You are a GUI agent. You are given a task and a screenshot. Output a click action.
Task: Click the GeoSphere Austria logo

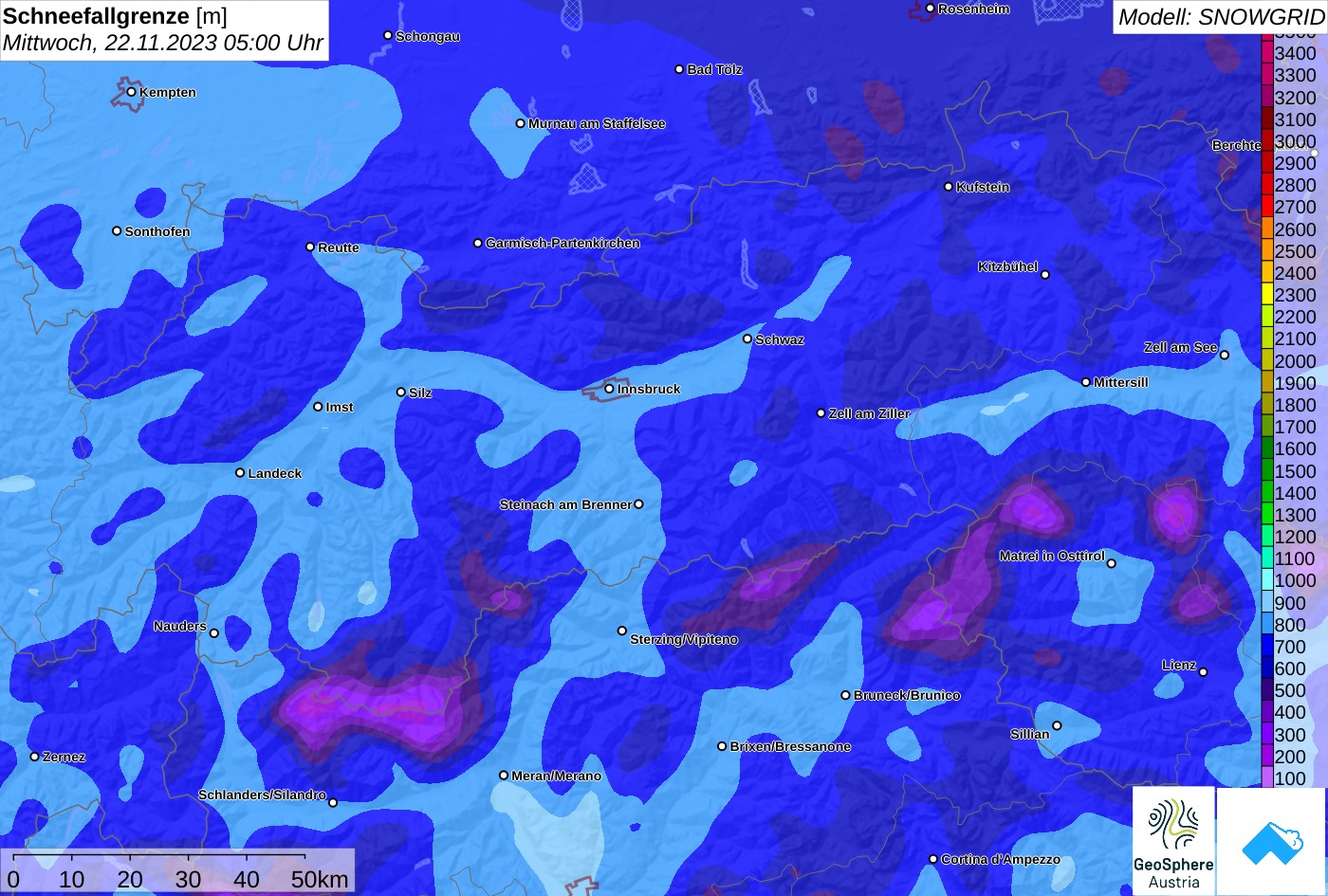tap(1173, 841)
